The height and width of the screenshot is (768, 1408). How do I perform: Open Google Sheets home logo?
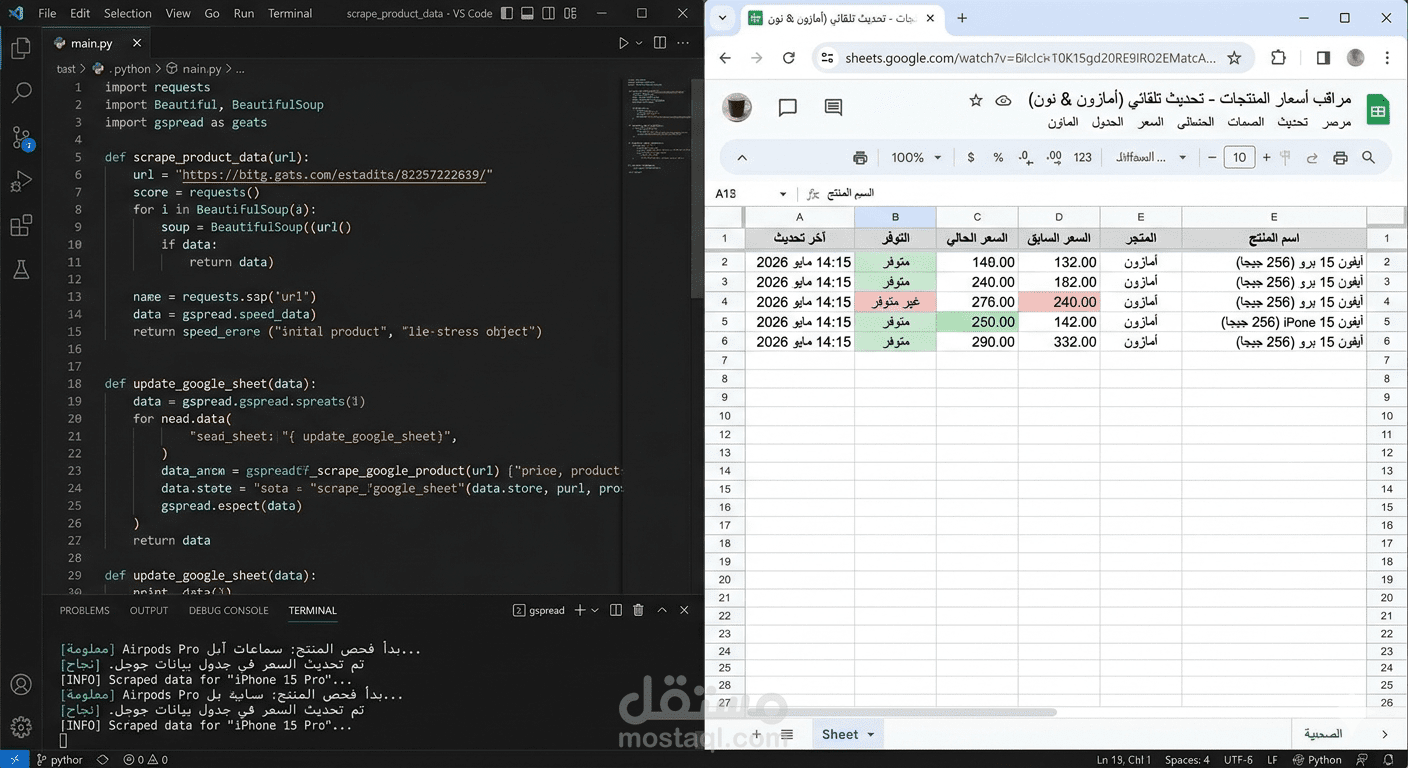click(x=1378, y=110)
